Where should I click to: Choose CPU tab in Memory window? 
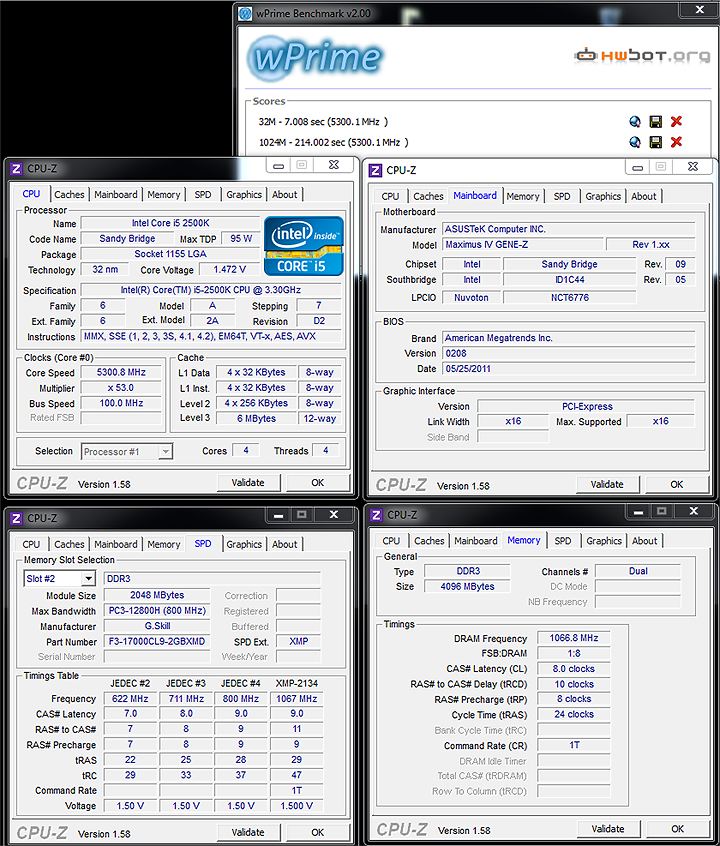pos(391,541)
